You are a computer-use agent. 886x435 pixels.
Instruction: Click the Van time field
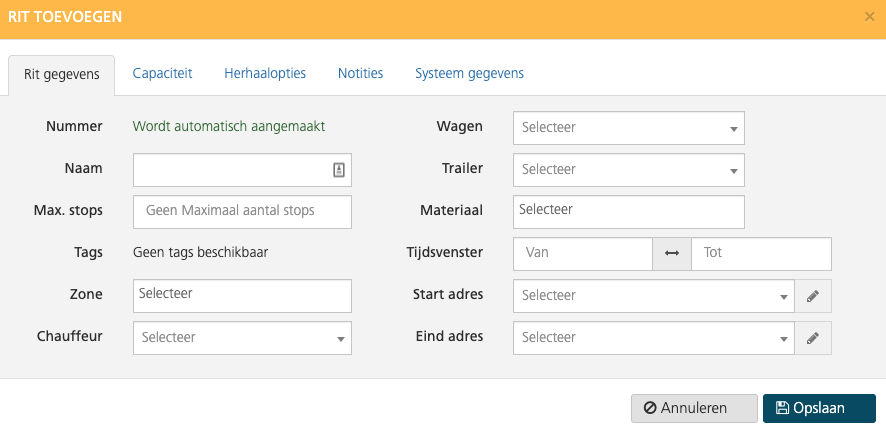pyautogui.click(x=583, y=254)
